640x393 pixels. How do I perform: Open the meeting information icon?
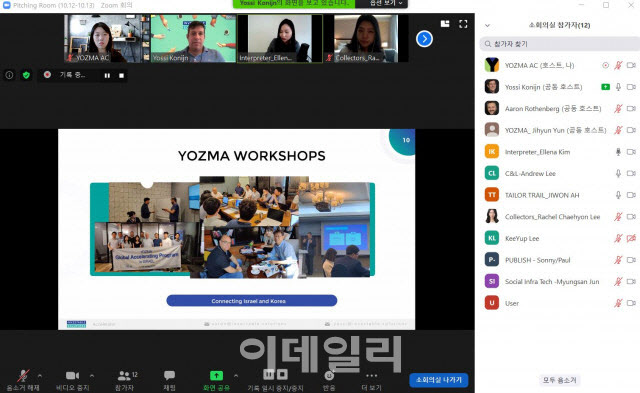click(x=9, y=75)
